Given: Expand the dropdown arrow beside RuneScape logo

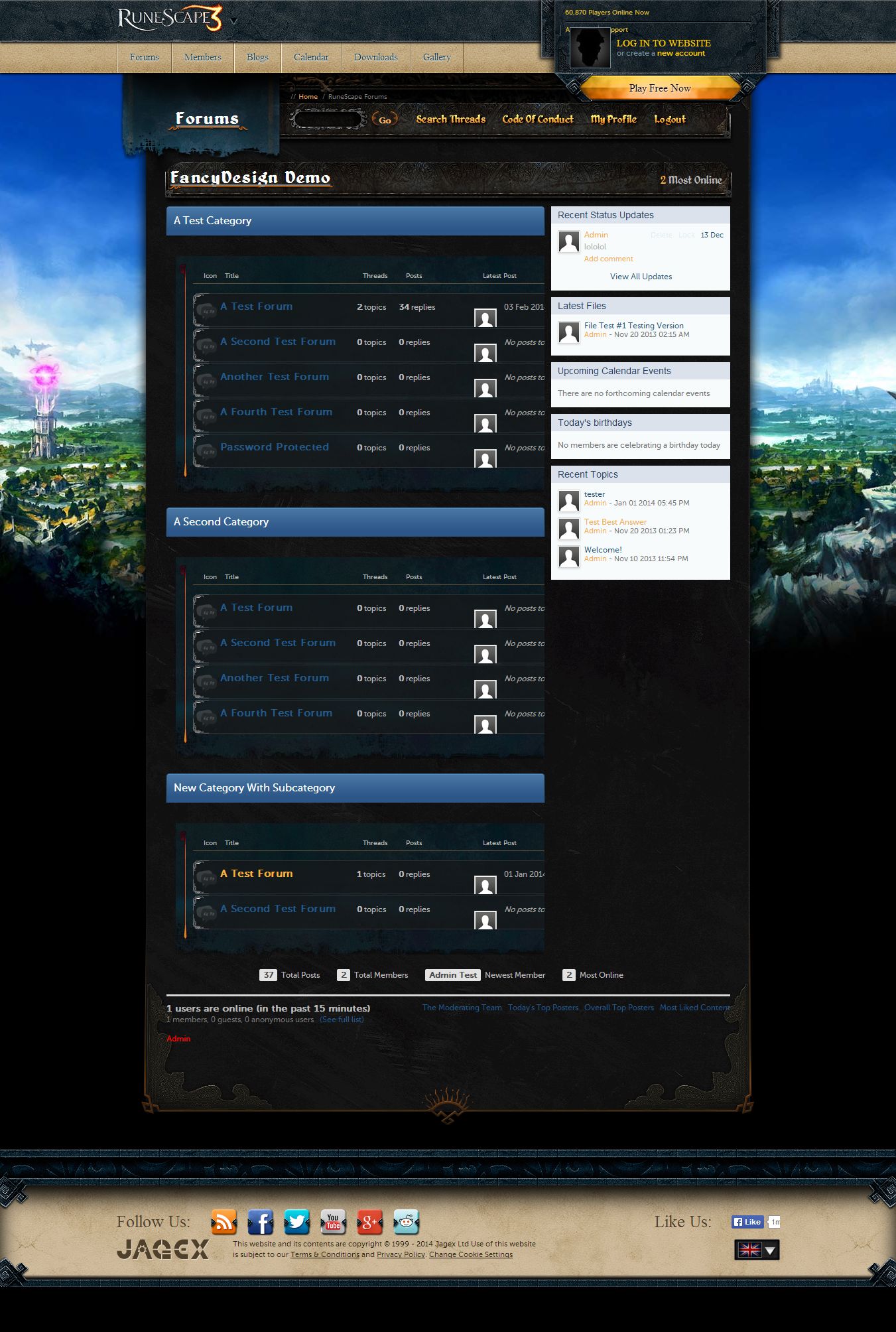Looking at the screenshot, I should pos(233,21).
